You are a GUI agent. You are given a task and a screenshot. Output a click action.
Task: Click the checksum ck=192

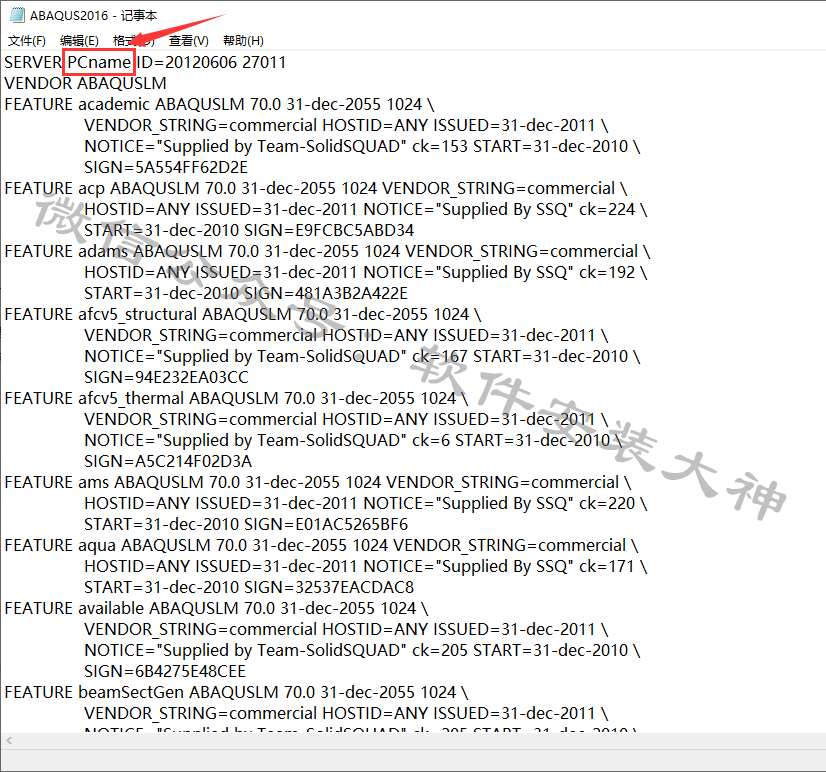(607, 272)
